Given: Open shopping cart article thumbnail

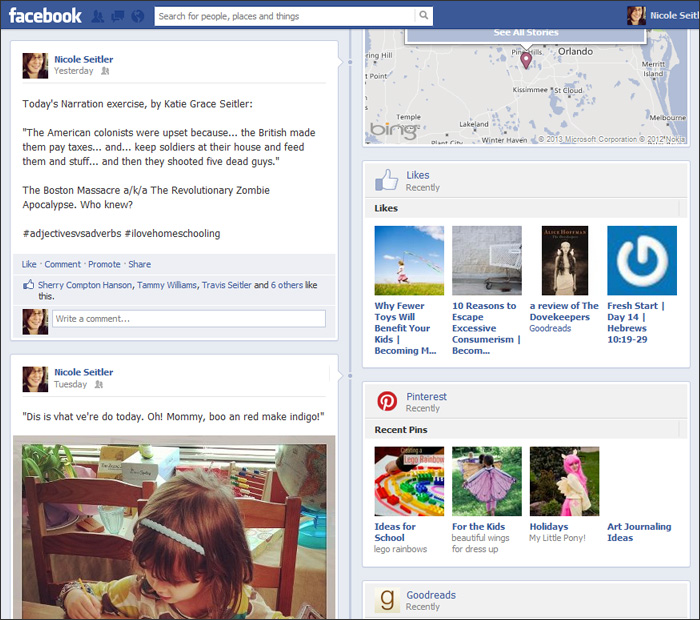Looking at the screenshot, I should (487, 261).
